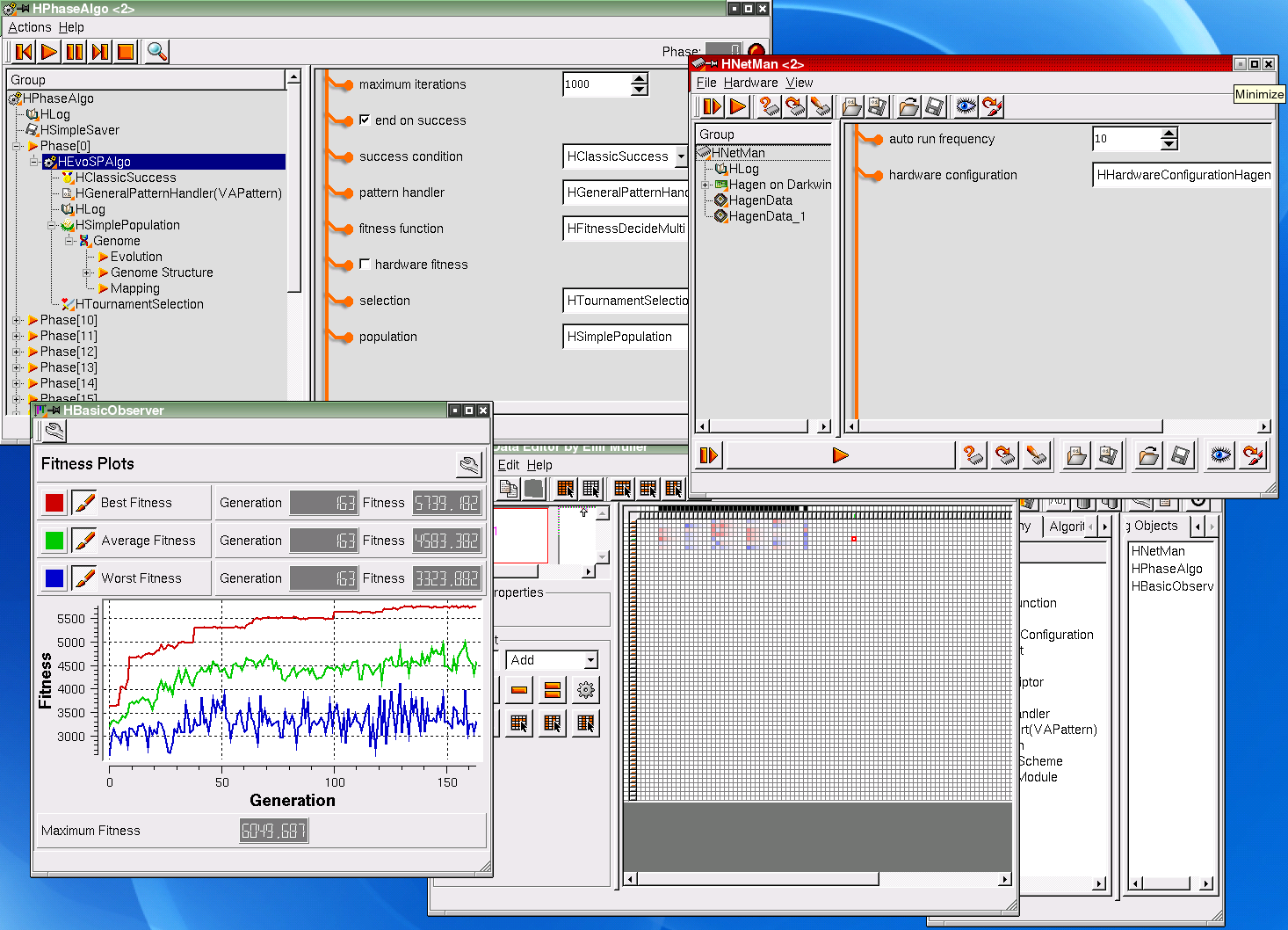Image resolution: width=1288 pixels, height=930 pixels.
Task: Click the question mark chip icon in HNetMan top toolbar
Action: [x=769, y=106]
